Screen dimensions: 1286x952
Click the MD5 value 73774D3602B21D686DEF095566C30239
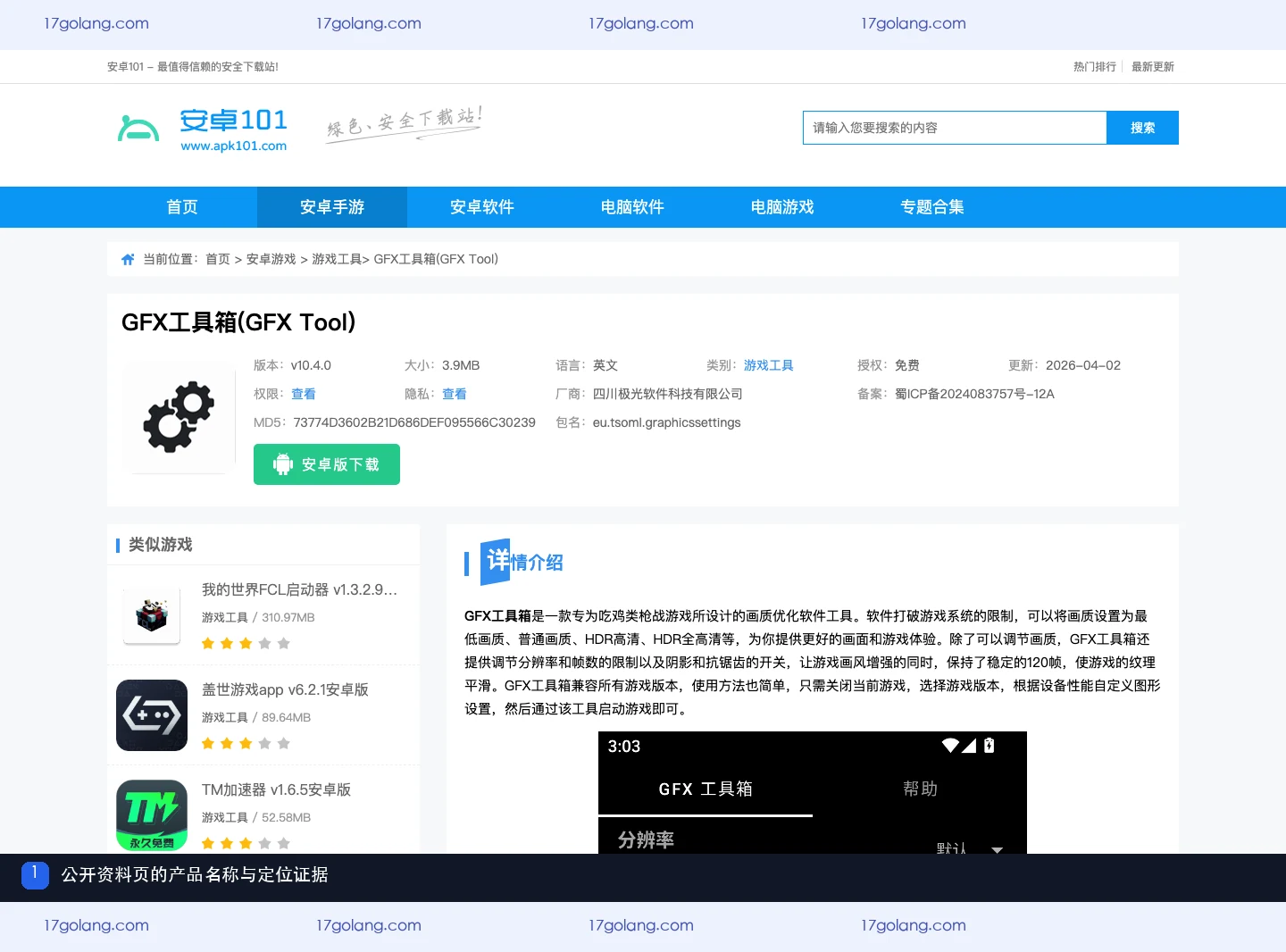point(414,422)
